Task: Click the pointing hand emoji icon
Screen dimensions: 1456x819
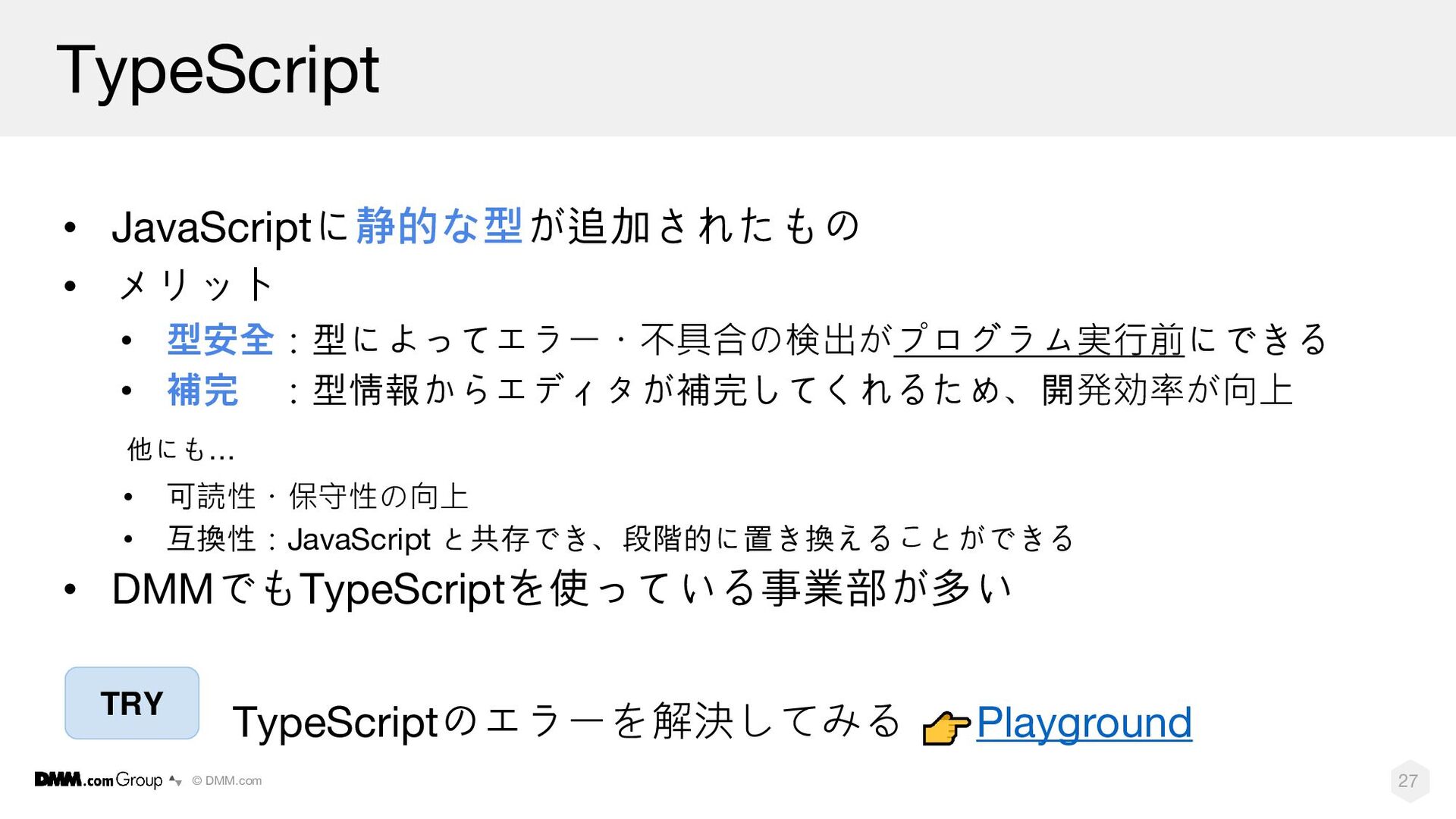Action: [946, 729]
